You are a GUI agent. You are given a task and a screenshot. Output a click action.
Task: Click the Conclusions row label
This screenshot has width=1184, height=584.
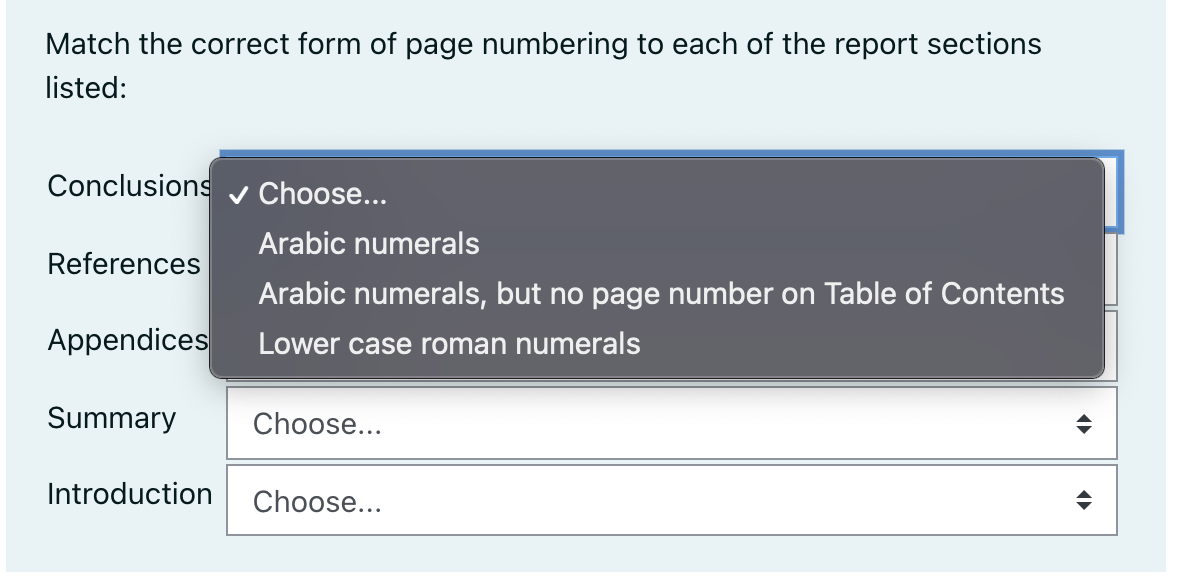[128, 186]
